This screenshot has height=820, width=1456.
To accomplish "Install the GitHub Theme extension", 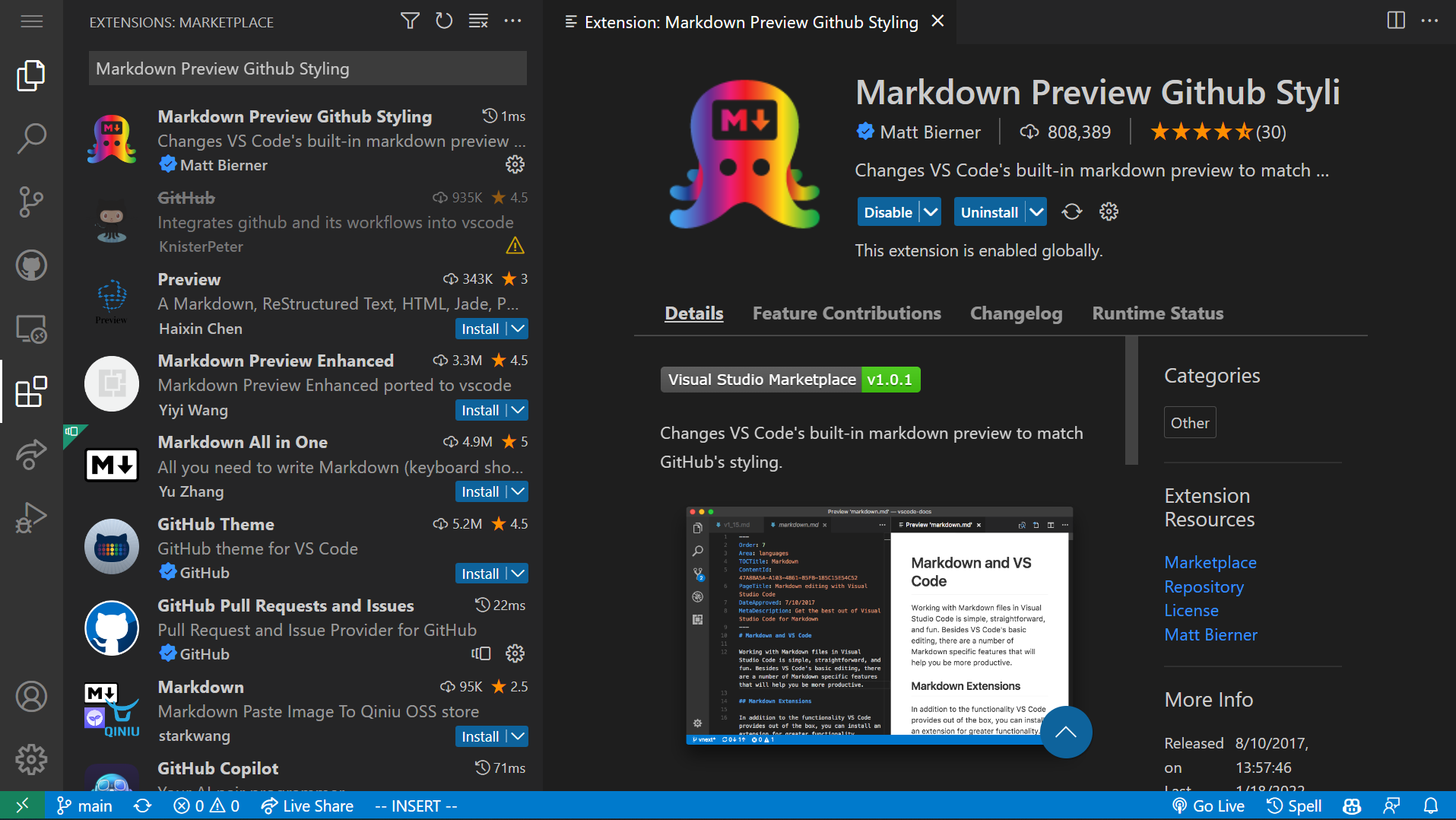I will pos(481,574).
